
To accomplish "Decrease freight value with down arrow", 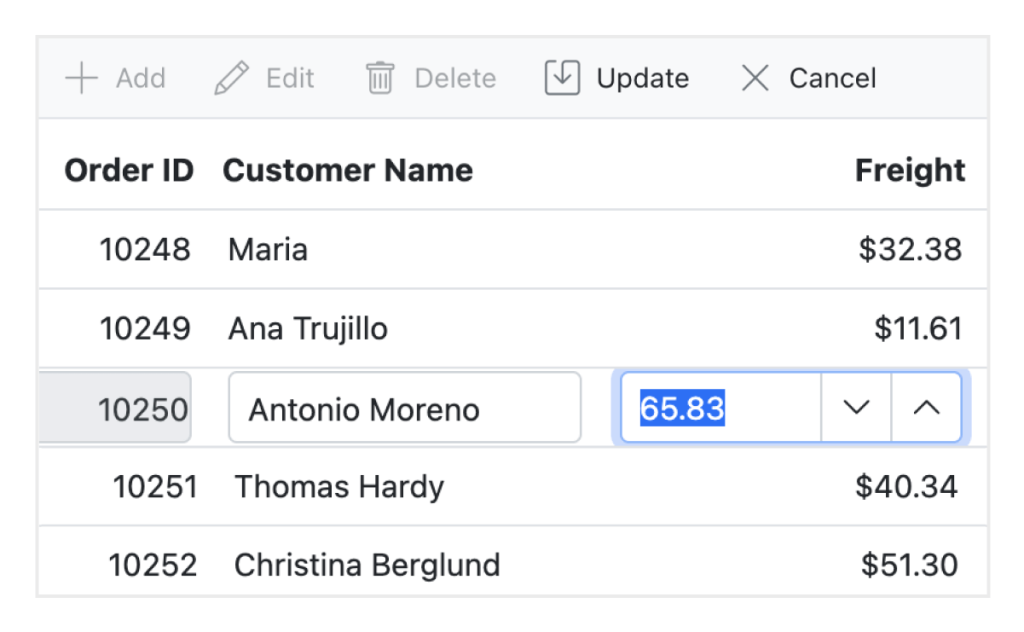I will (x=856, y=408).
